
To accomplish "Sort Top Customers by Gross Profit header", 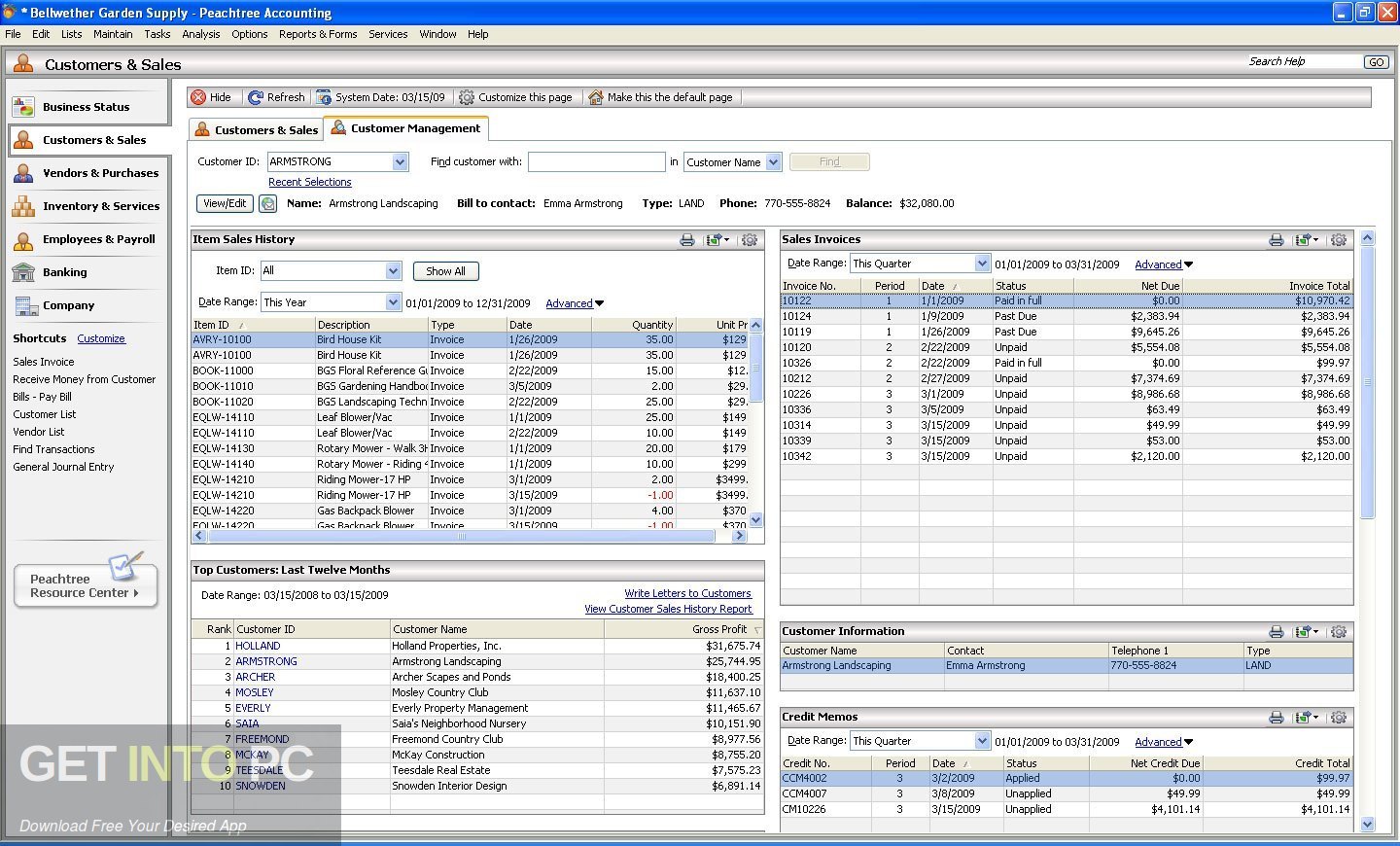I will pyautogui.click(x=683, y=629).
